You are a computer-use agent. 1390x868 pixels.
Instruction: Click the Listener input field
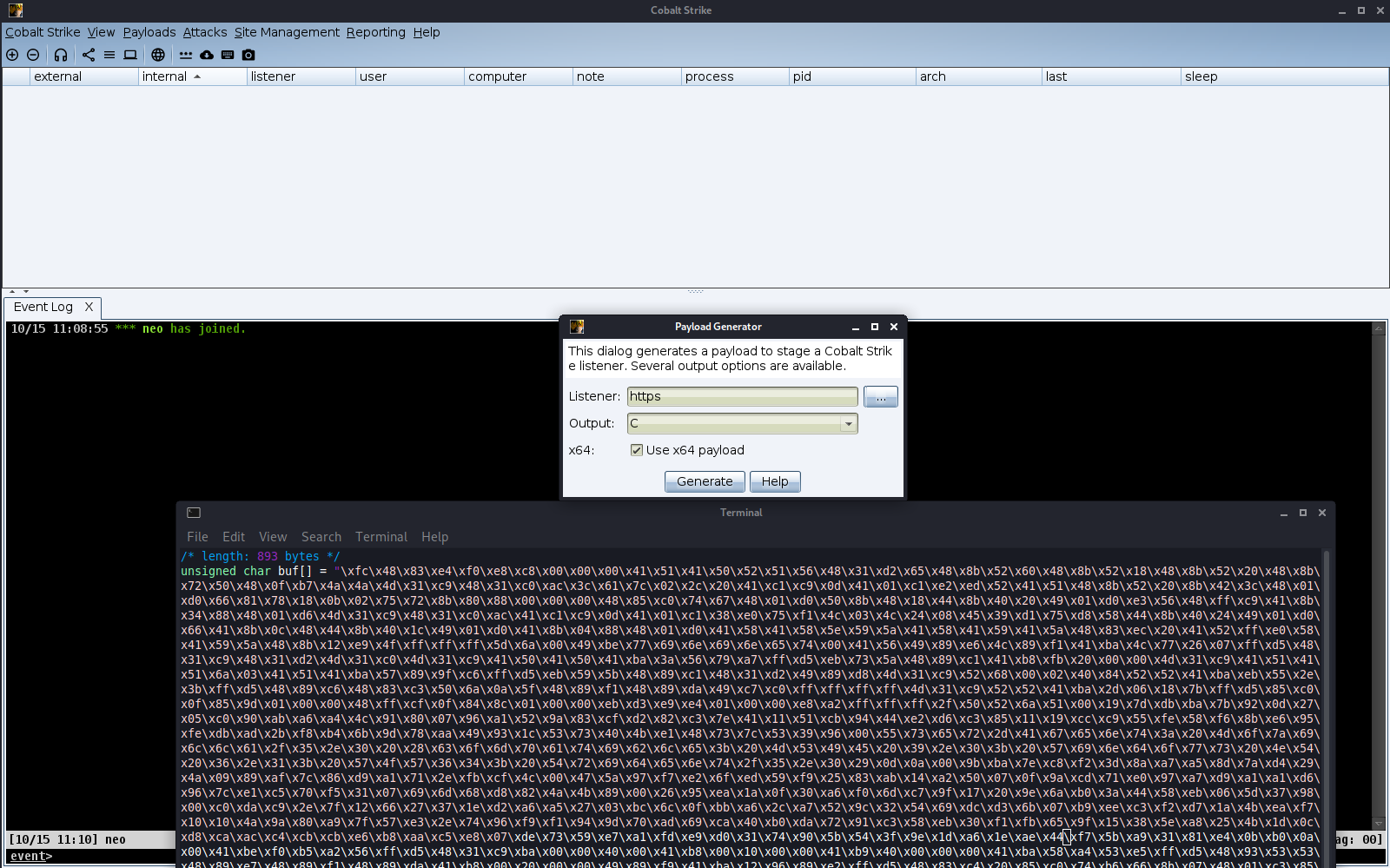(743, 396)
